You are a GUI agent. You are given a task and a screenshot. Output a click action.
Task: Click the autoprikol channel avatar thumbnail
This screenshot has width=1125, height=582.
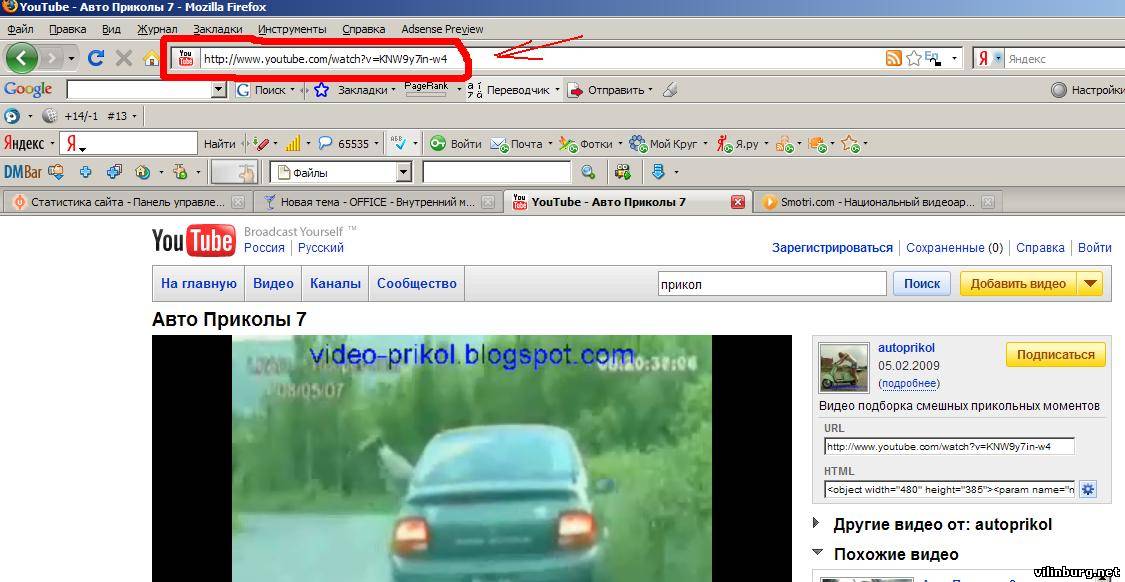coord(844,367)
